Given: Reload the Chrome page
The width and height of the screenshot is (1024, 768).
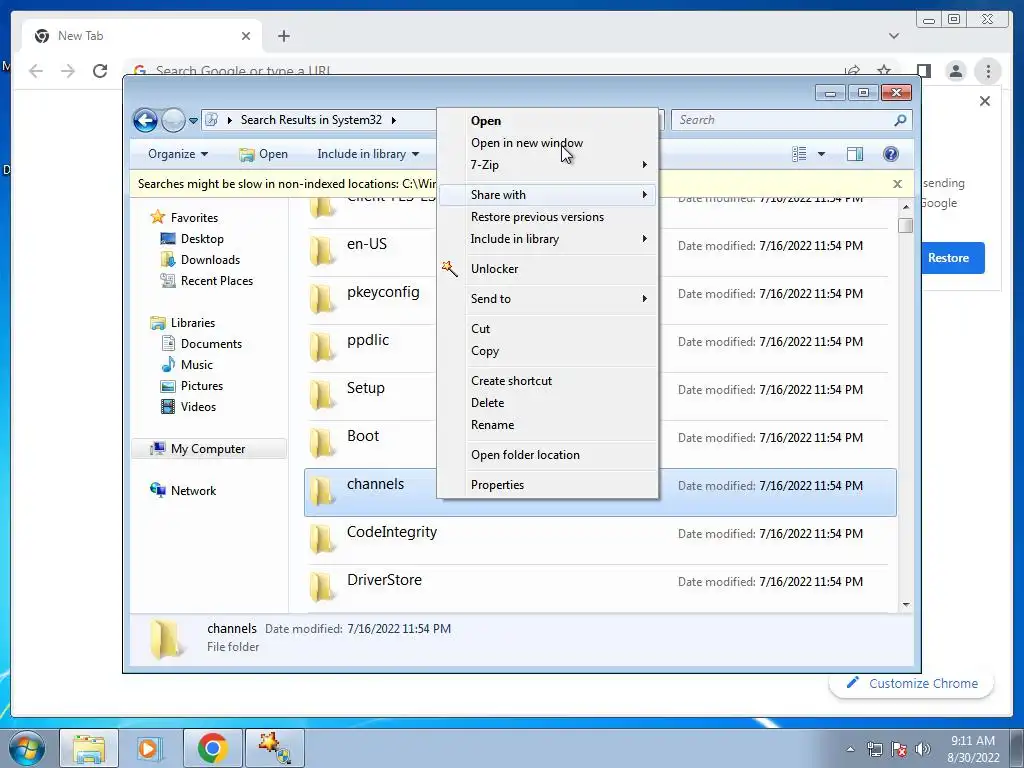Looking at the screenshot, I should tap(100, 71).
